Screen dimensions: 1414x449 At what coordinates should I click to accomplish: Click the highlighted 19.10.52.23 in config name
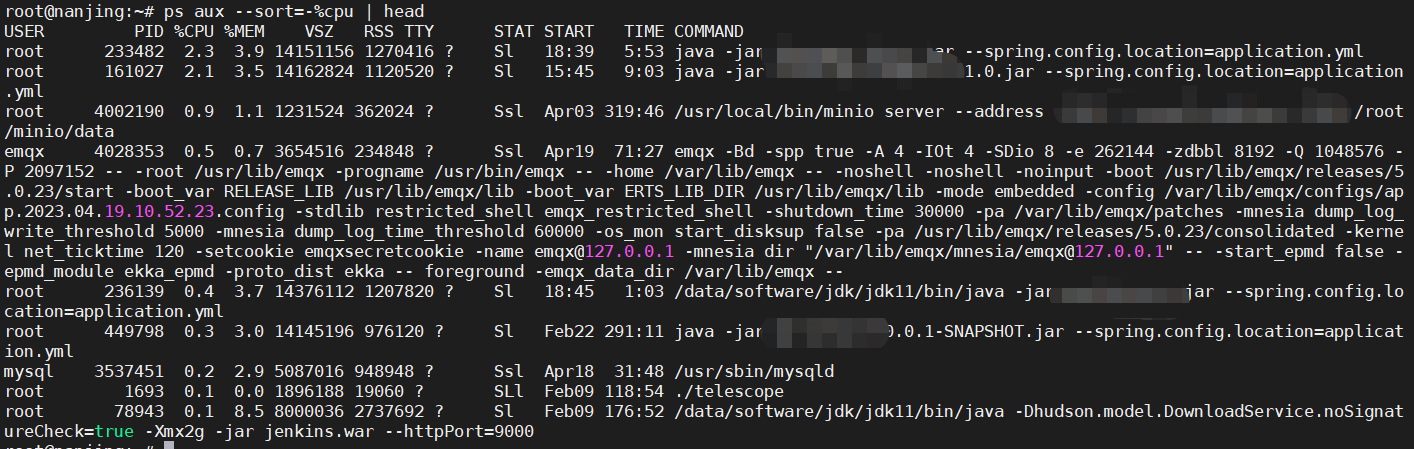pyautogui.click(x=160, y=211)
